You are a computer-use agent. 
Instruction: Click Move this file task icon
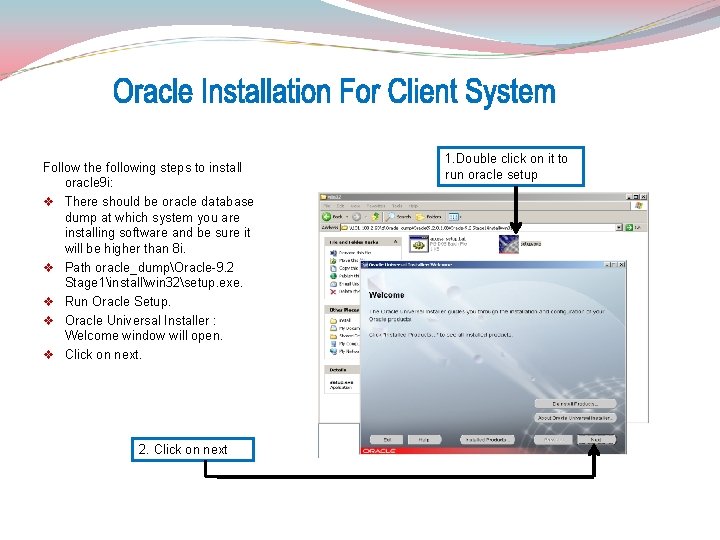pos(333,260)
